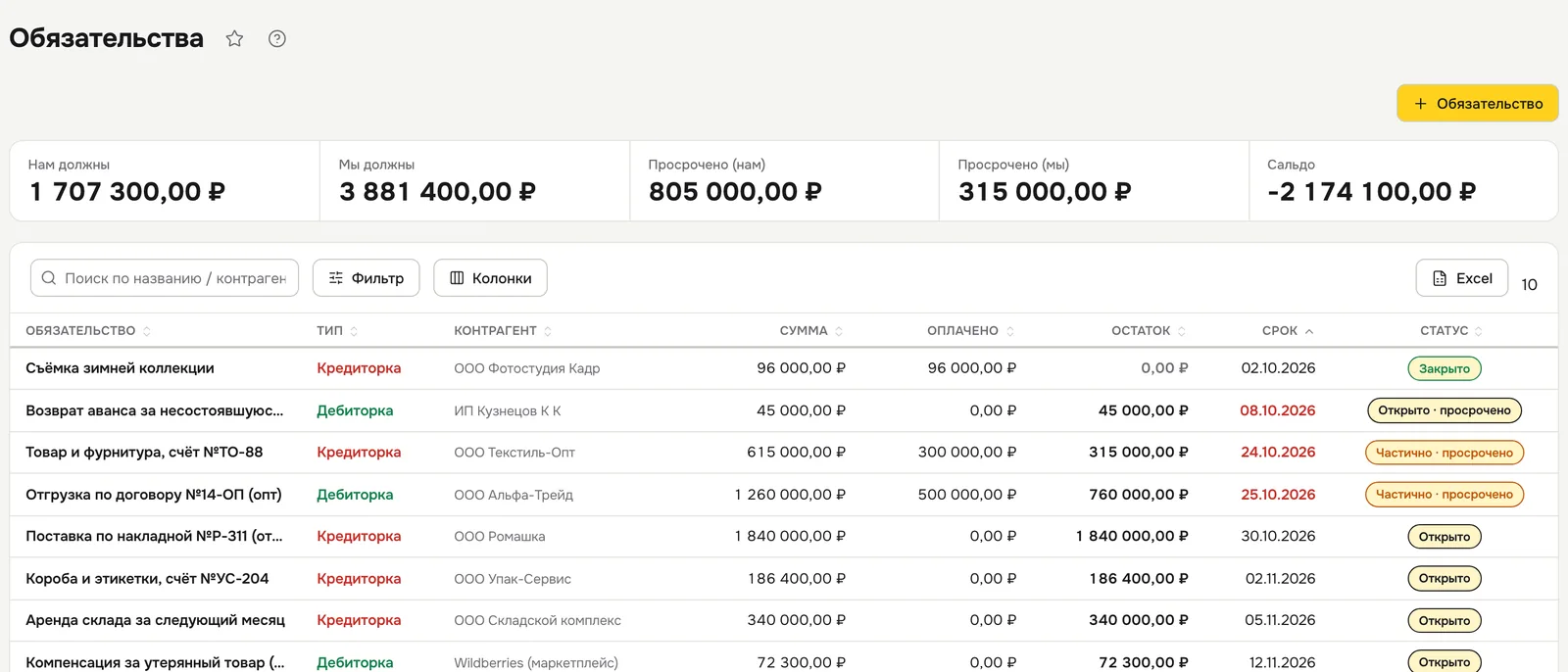
Task: Sort by the СТАТУС column
Action: tap(1451, 331)
